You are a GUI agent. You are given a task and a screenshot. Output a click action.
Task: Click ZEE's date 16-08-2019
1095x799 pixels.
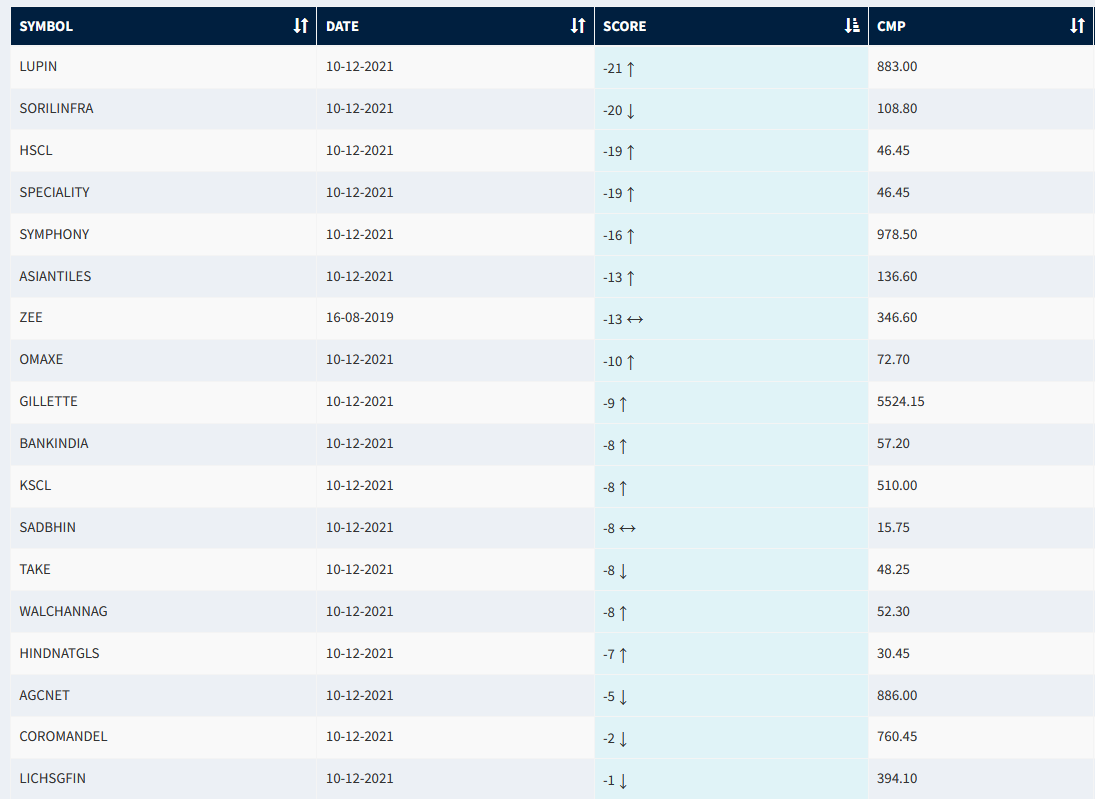pos(360,318)
